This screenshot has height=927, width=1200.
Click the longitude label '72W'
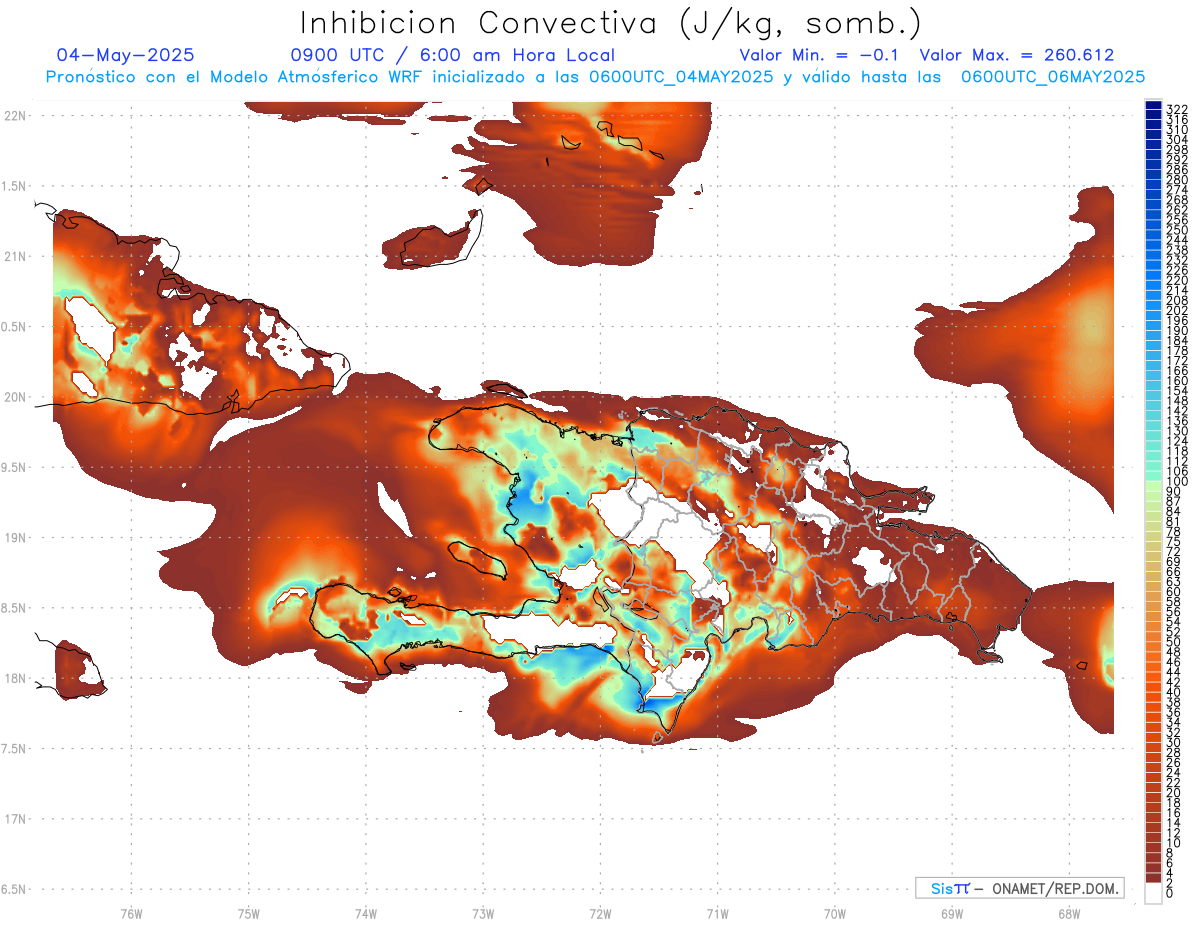click(x=600, y=913)
